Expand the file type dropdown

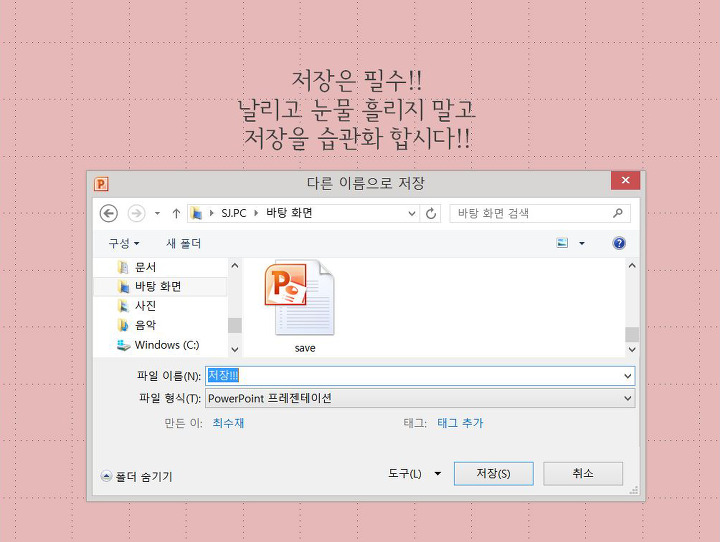point(628,398)
